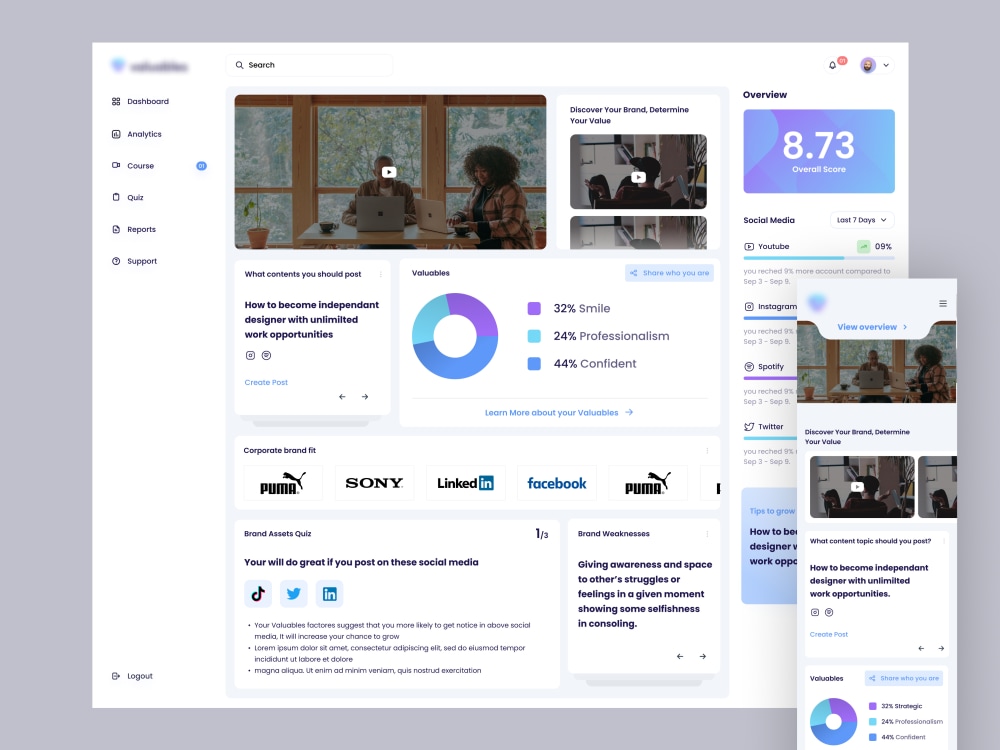Open hamburger menu in mobile view

click(943, 304)
